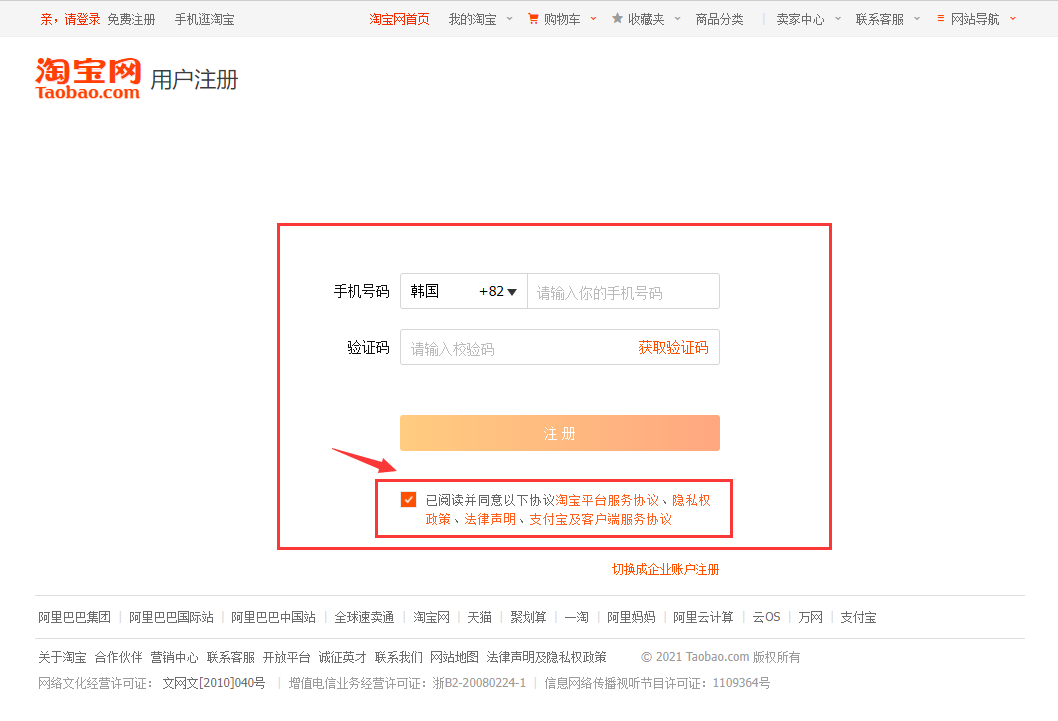
Task: Click the shopping cart icon
Action: click(x=533, y=19)
